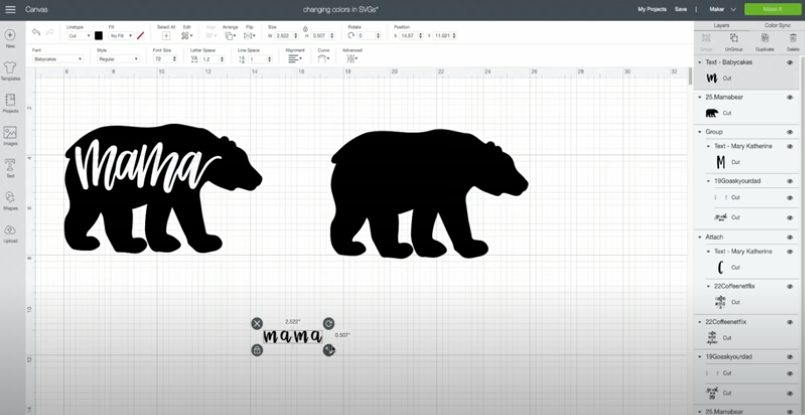Select the plain black bear on canvas
This screenshot has width=805, height=415.
tap(429, 194)
